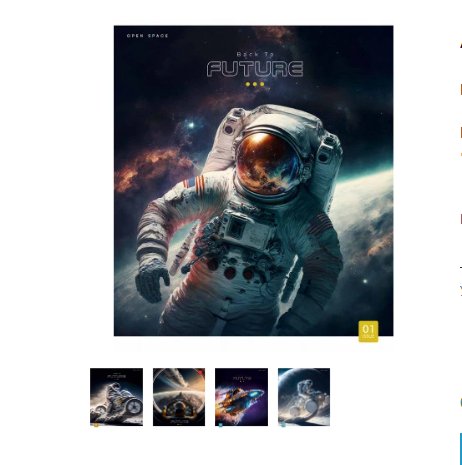Image resolution: width=462 pixels, height=465 pixels.
Task: Click the OPEN SPACE label
Action: (x=148, y=36)
